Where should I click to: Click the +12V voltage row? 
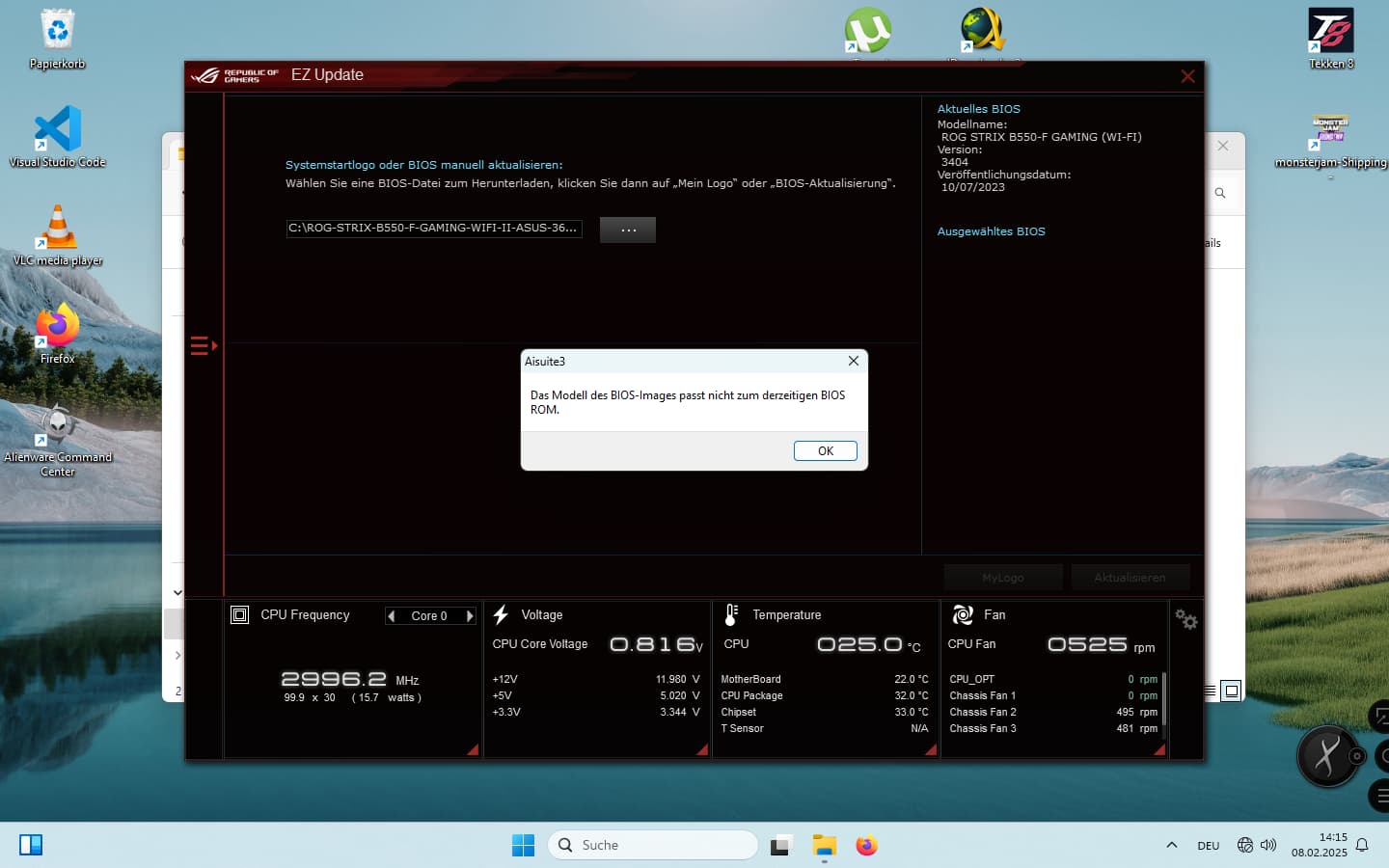(x=596, y=679)
